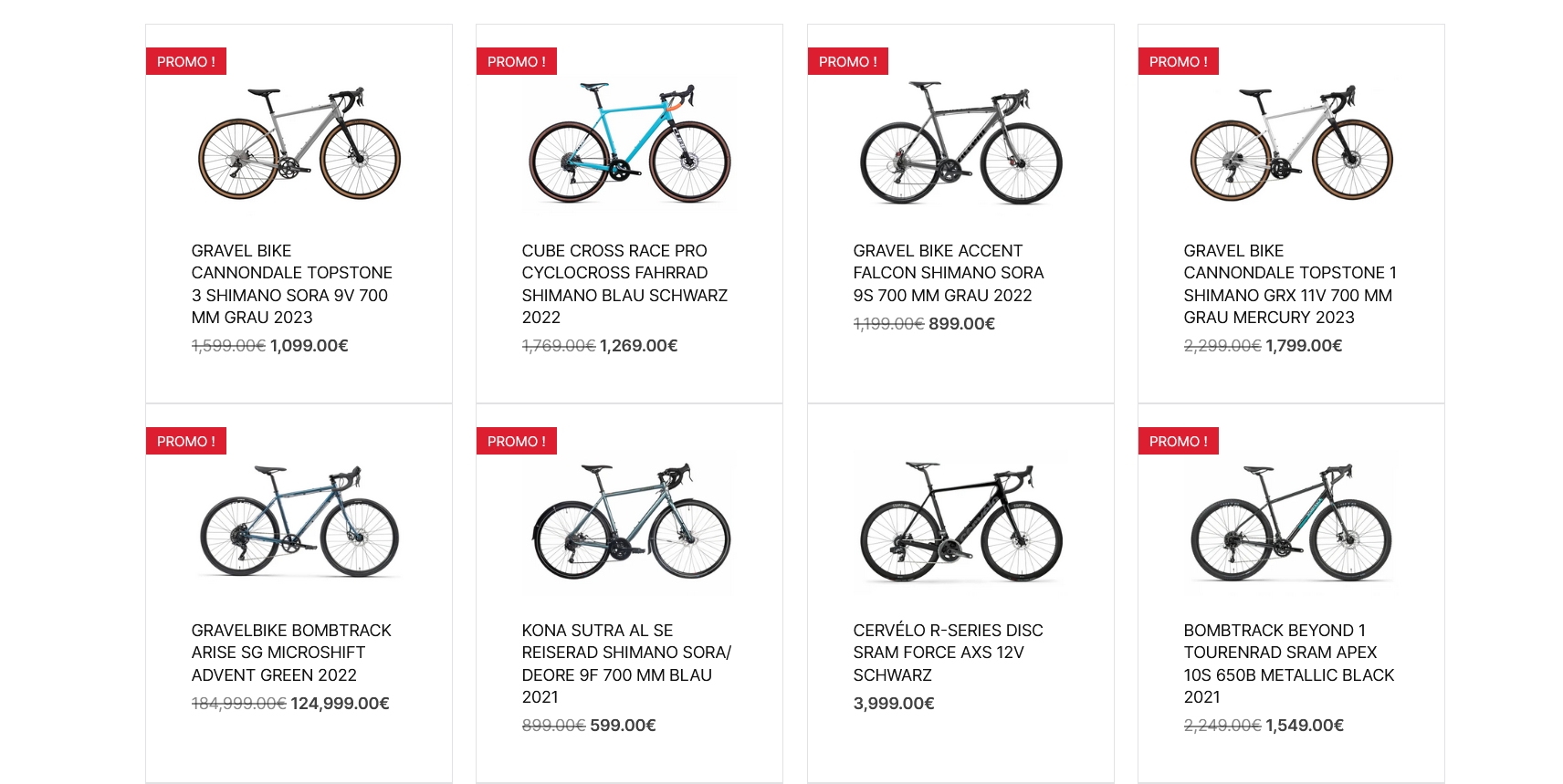1563x784 pixels.
Task: Open Gravel Bike Accent Falcon Shimano Sora link
Action: pyautogui.click(x=948, y=273)
